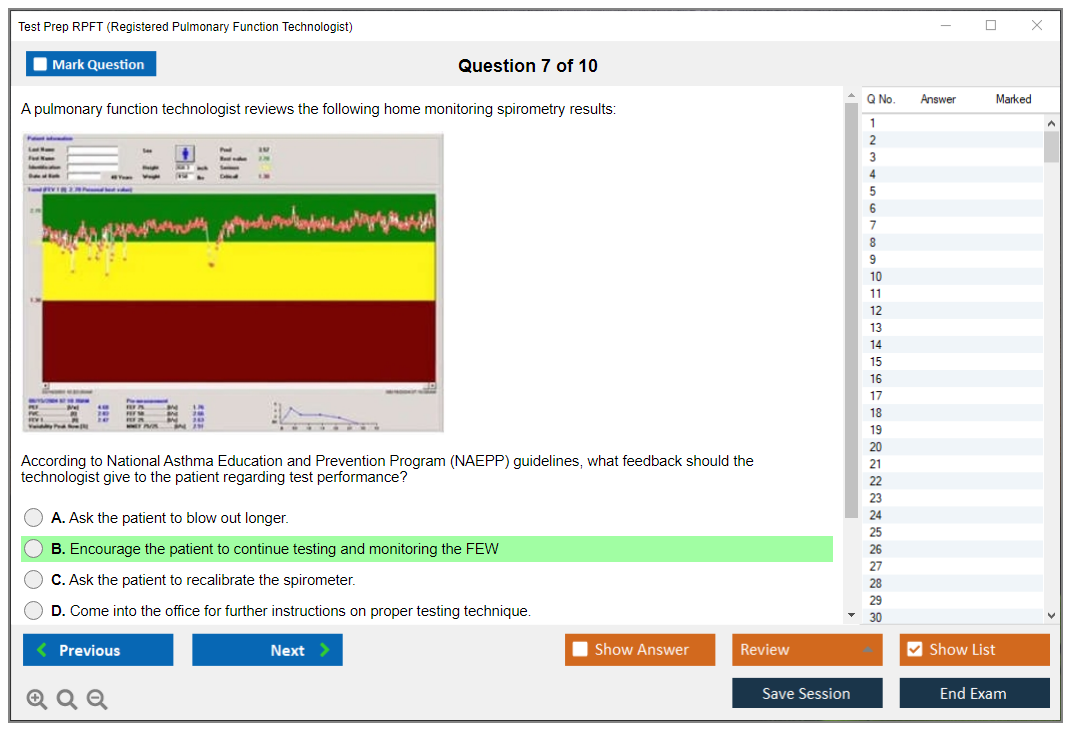Open the Review dropdown menu
Viewport: 1075px width, 735px height.
(x=806, y=650)
